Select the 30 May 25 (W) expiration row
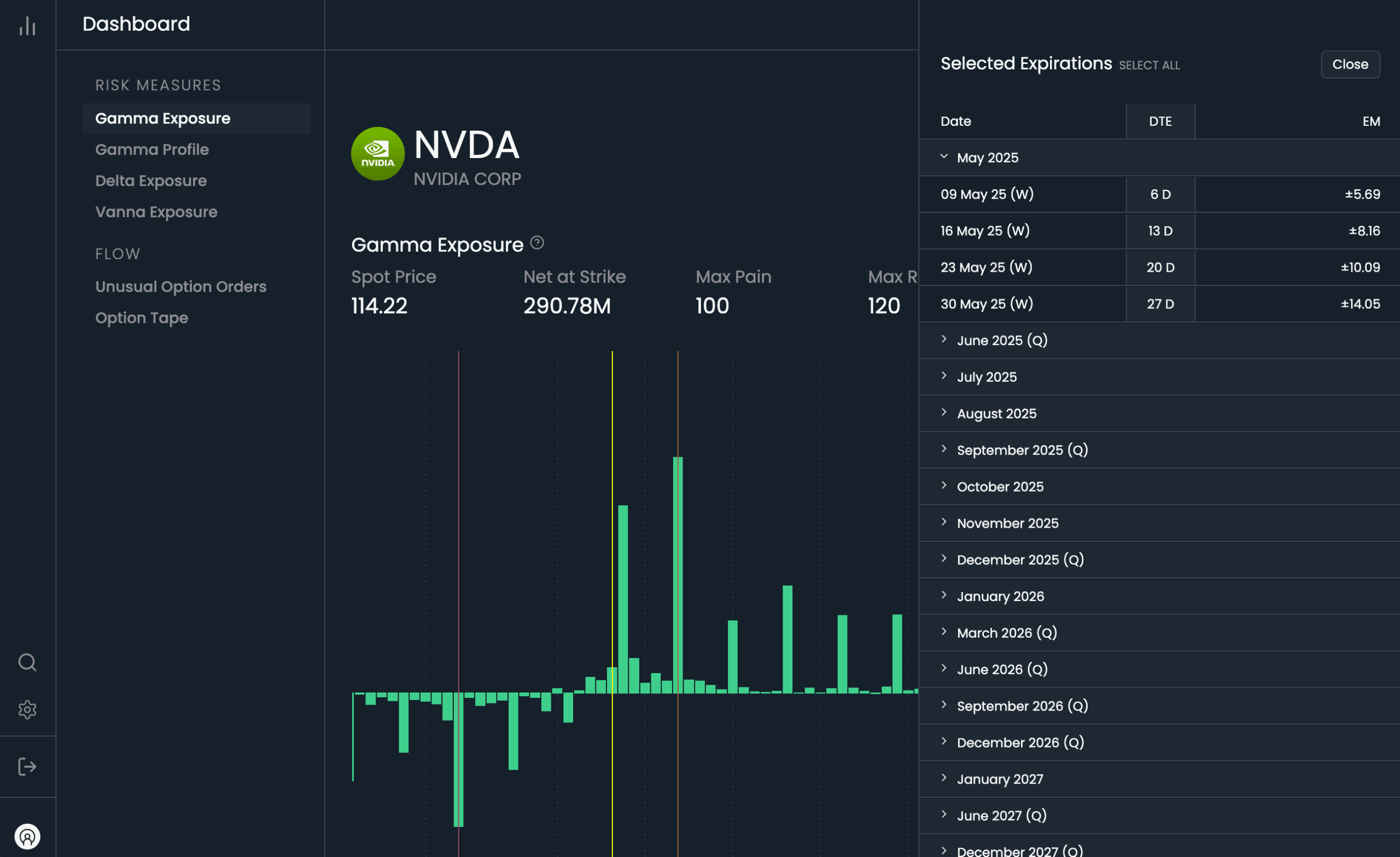This screenshot has height=857, width=1400. point(1159,304)
